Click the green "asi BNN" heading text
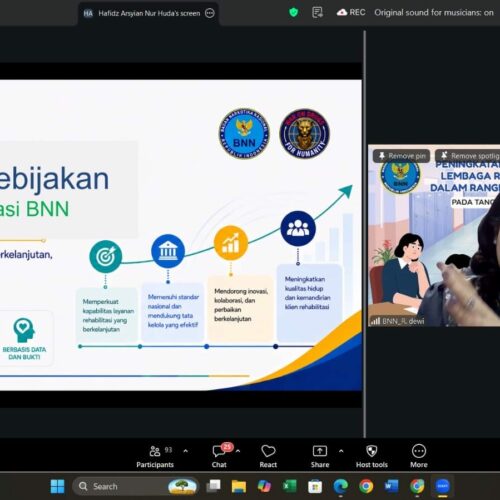 pos(34,209)
